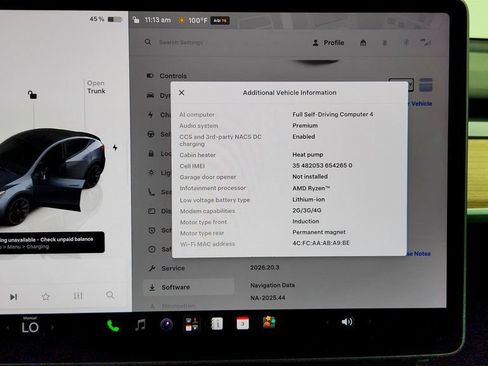Tap the volume speaker icon
This screenshot has height=366, width=488.
(347, 322)
